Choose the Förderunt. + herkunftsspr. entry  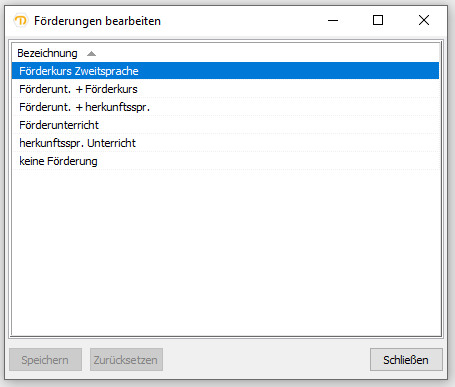point(225,107)
